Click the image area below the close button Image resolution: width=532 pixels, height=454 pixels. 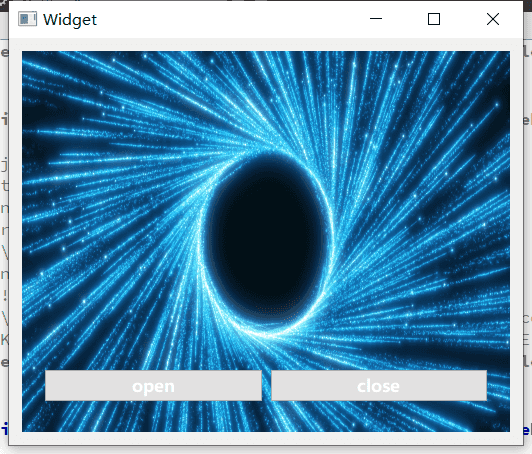(x=379, y=416)
